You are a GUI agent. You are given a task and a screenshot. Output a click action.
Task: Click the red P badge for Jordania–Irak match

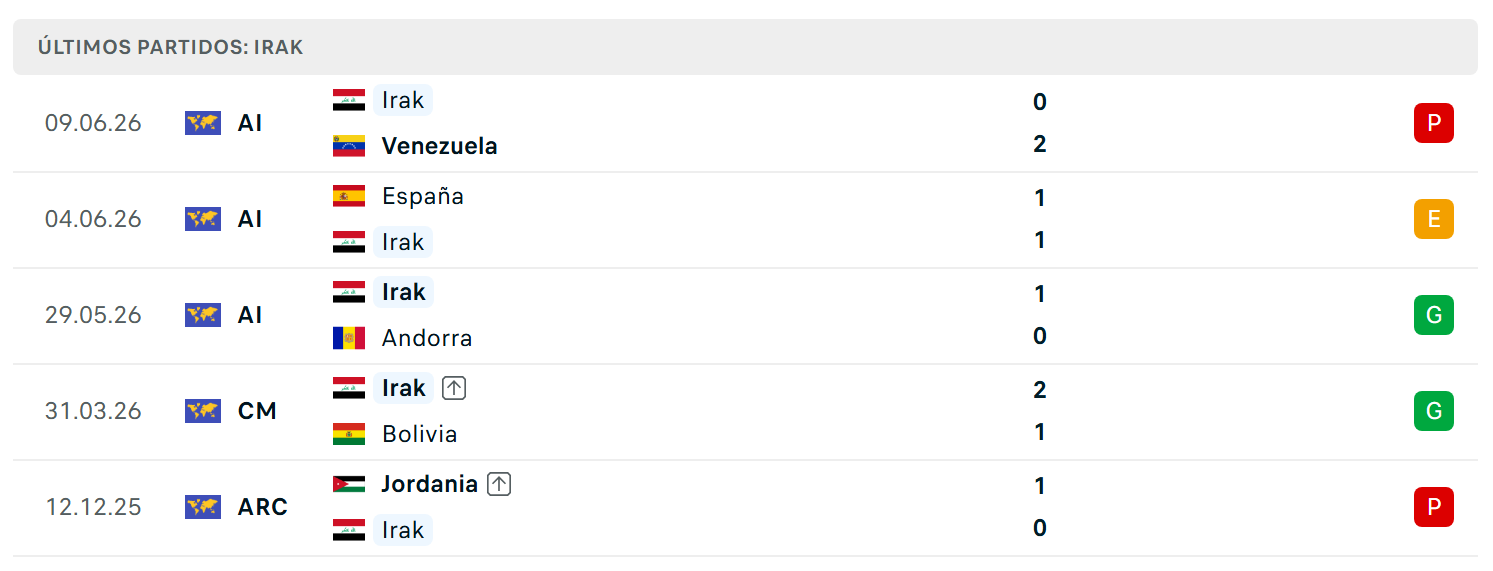coord(1433,507)
